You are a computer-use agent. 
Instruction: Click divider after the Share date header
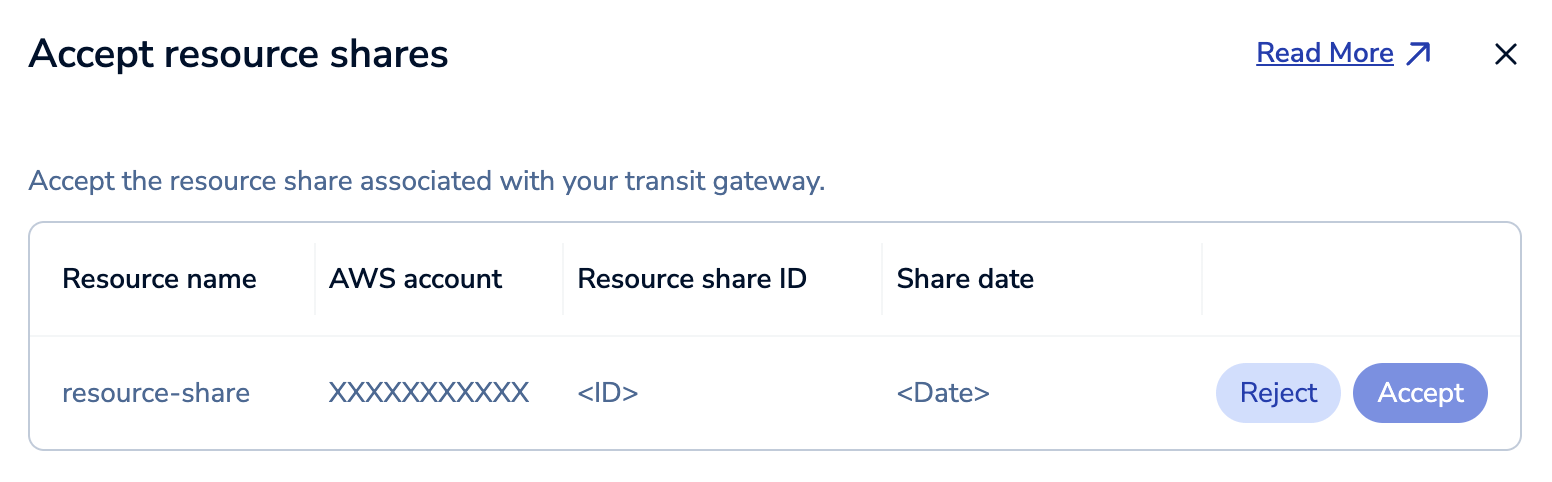[1202, 278]
